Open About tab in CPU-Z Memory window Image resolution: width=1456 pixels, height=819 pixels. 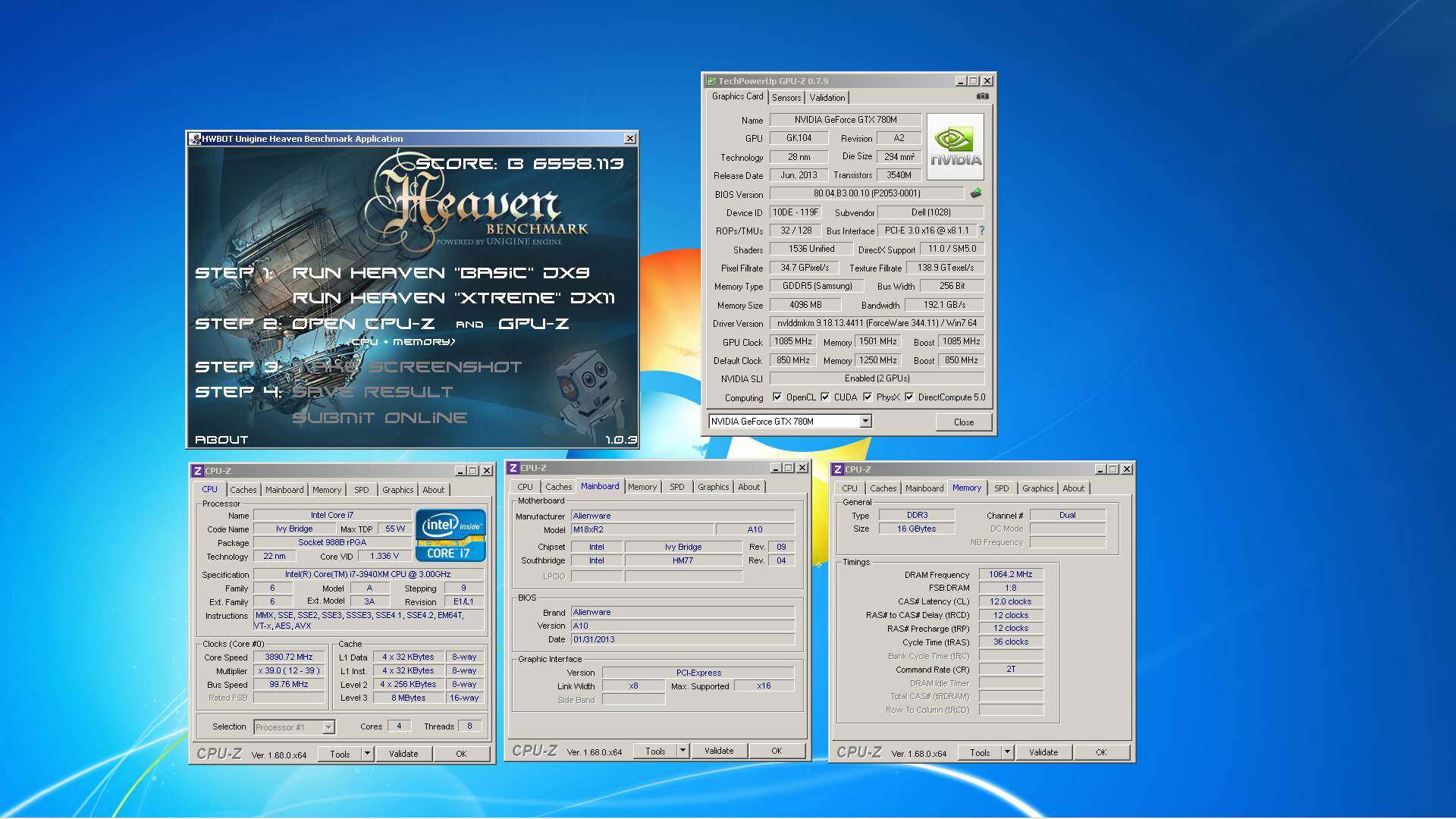click(1073, 488)
